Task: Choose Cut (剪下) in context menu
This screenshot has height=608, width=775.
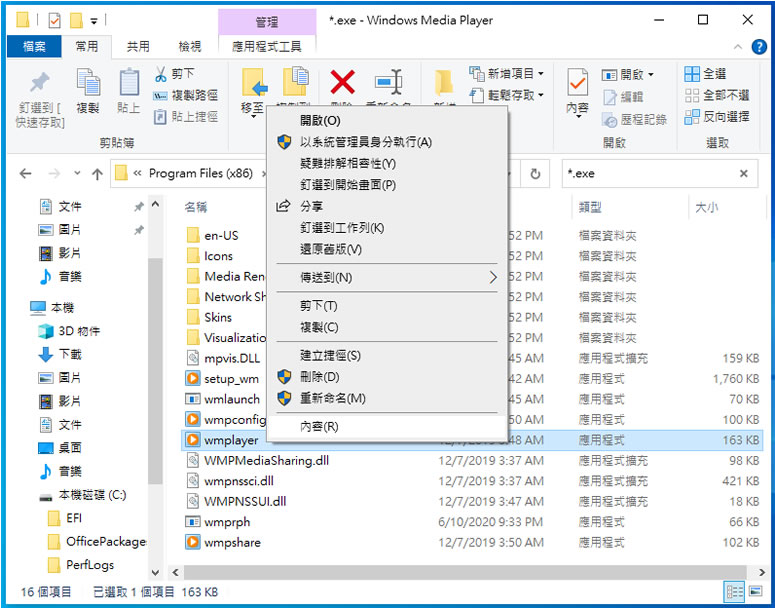Action: tap(386, 306)
